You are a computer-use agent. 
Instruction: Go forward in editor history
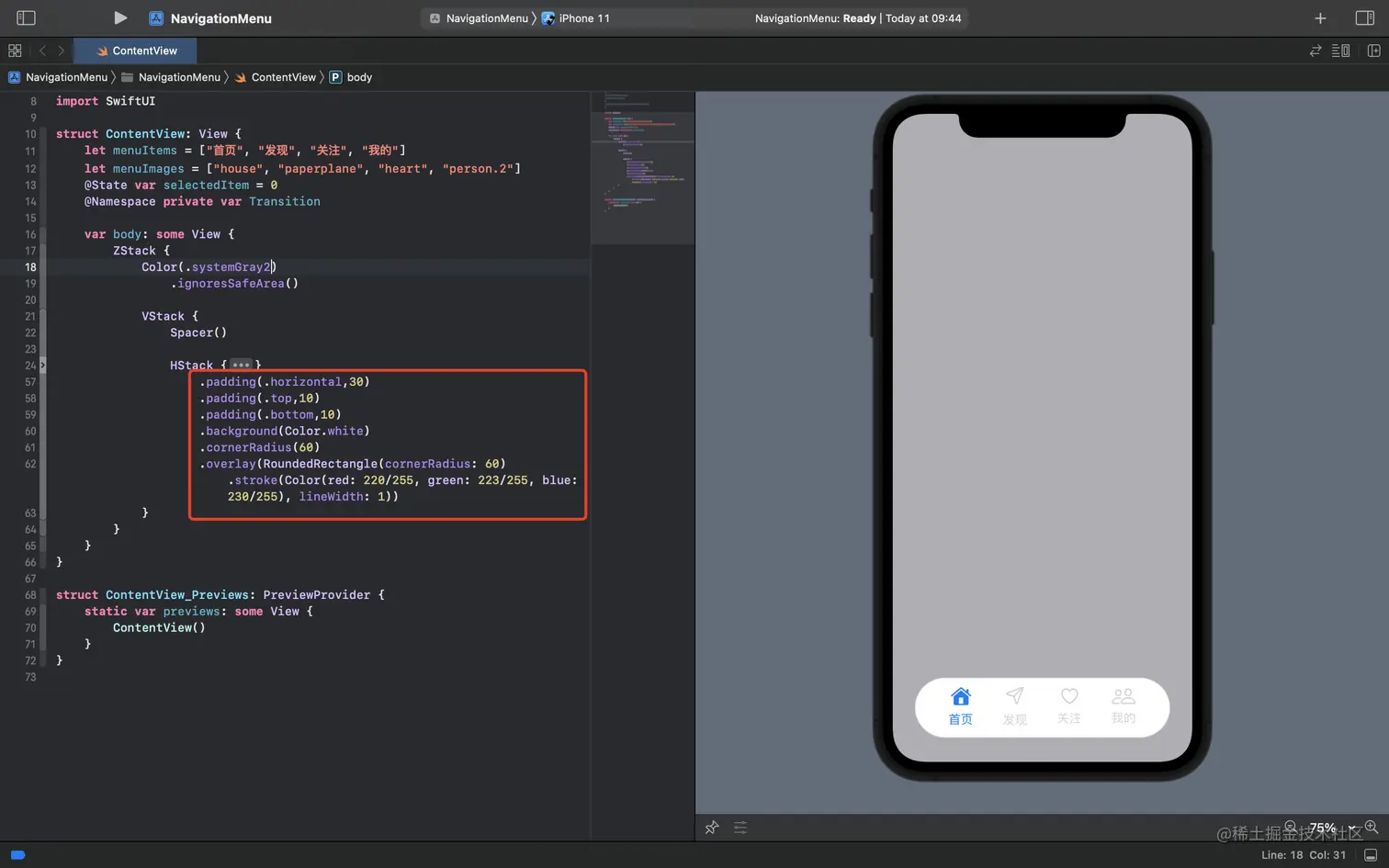62,51
